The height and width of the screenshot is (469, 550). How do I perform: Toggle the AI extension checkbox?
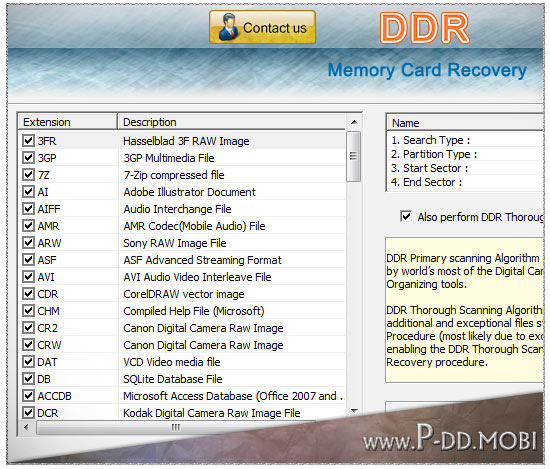click(28, 192)
